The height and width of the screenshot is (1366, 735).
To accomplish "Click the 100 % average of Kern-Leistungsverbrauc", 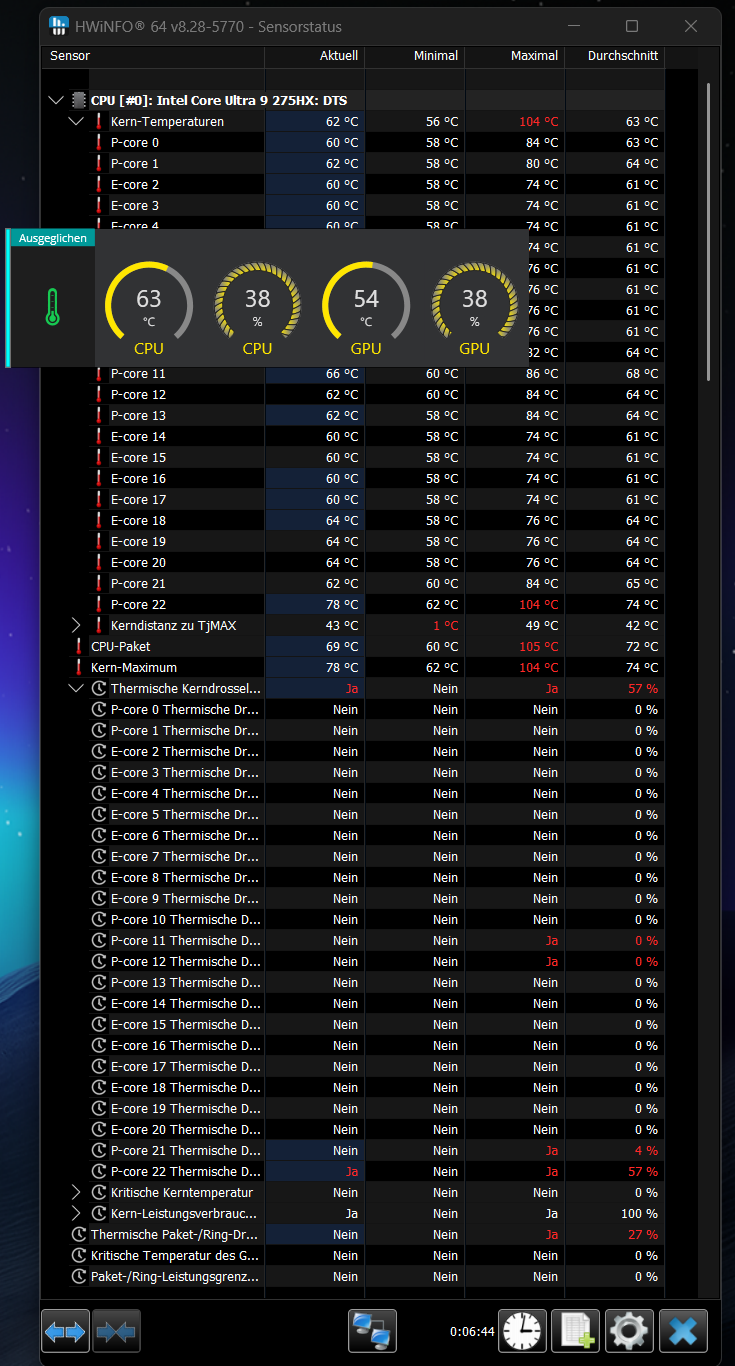I will [638, 1213].
